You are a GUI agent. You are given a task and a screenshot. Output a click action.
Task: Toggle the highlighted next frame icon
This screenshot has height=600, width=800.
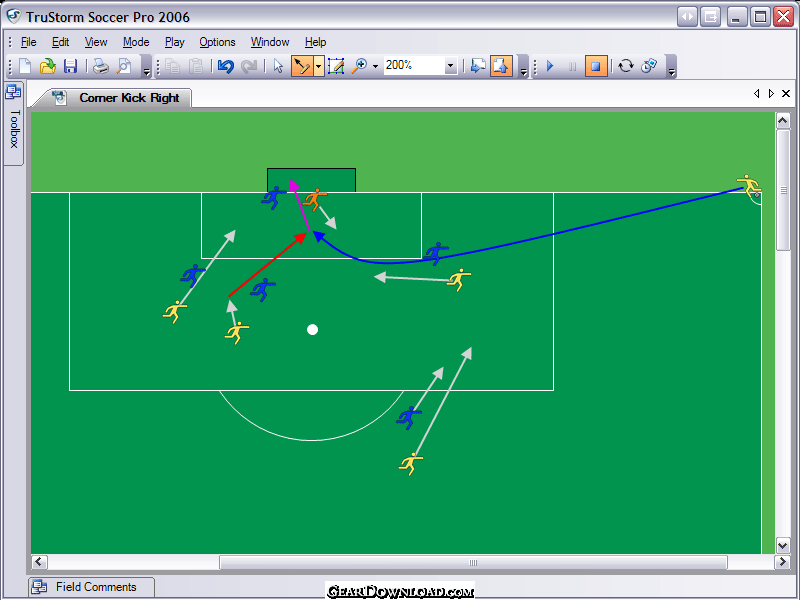coord(502,66)
